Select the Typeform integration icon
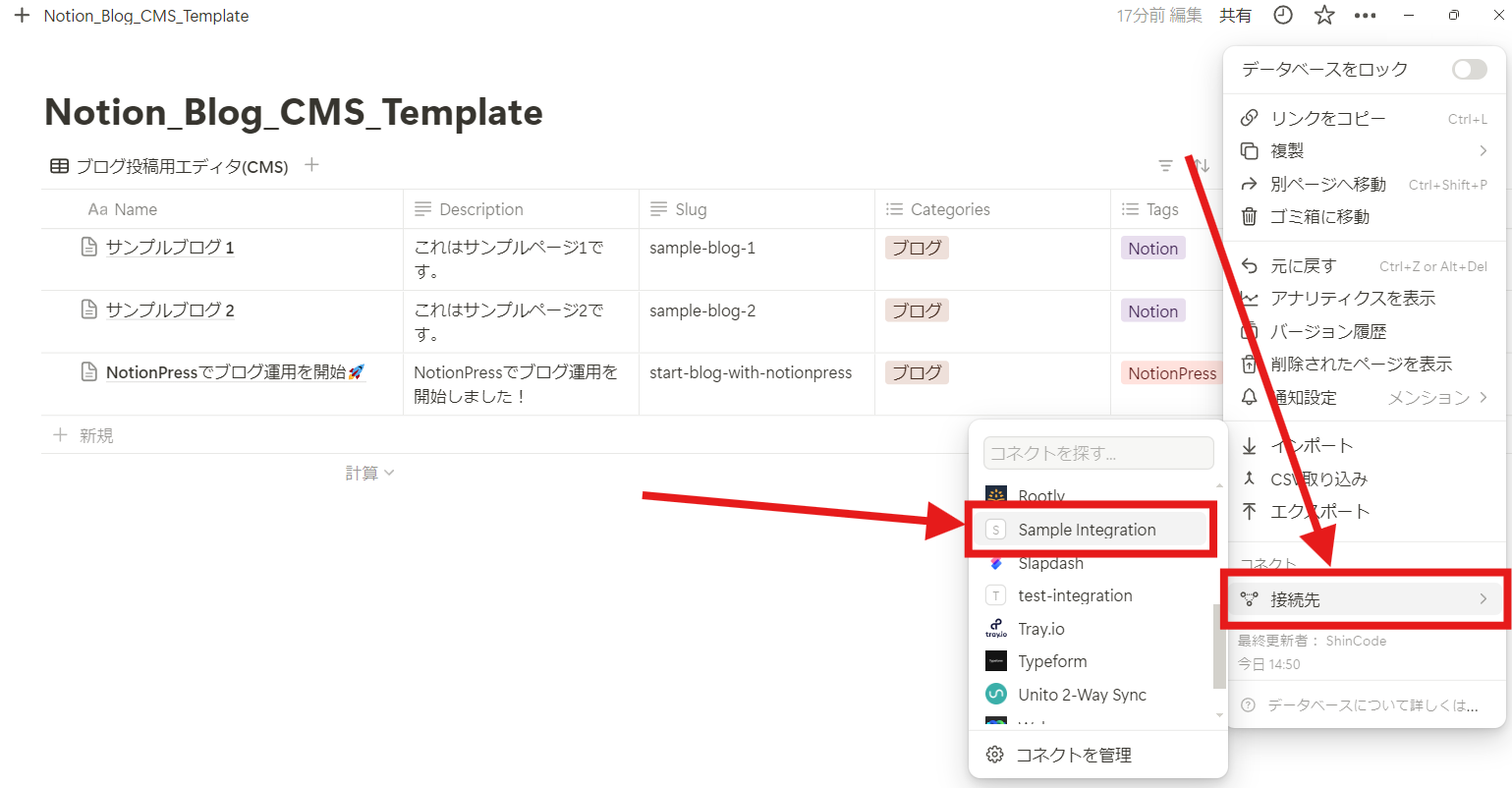The width and height of the screenshot is (1512, 788). (x=994, y=660)
